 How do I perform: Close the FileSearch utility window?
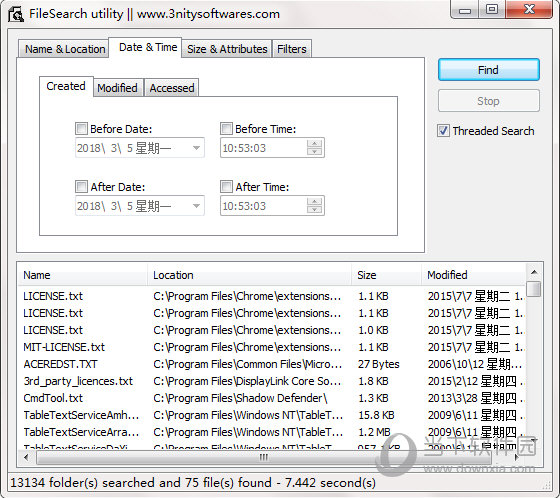tap(529, 10)
